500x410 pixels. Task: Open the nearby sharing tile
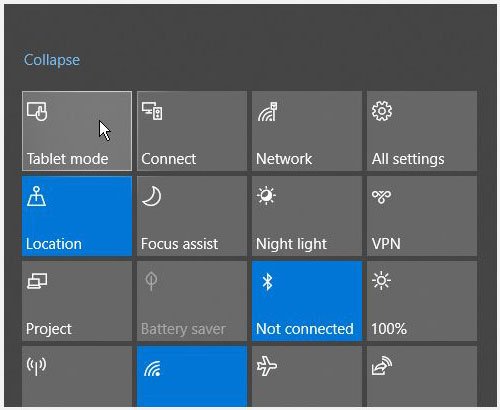[x=422, y=376]
